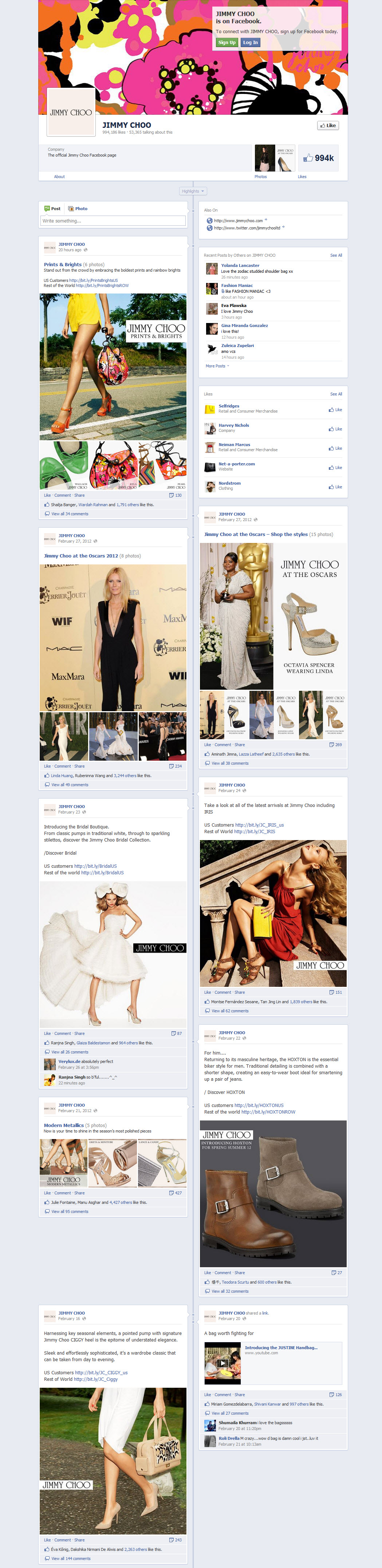Expand the Highlights dropdown
The height and width of the screenshot is (1568, 382).
pyautogui.click(x=193, y=191)
